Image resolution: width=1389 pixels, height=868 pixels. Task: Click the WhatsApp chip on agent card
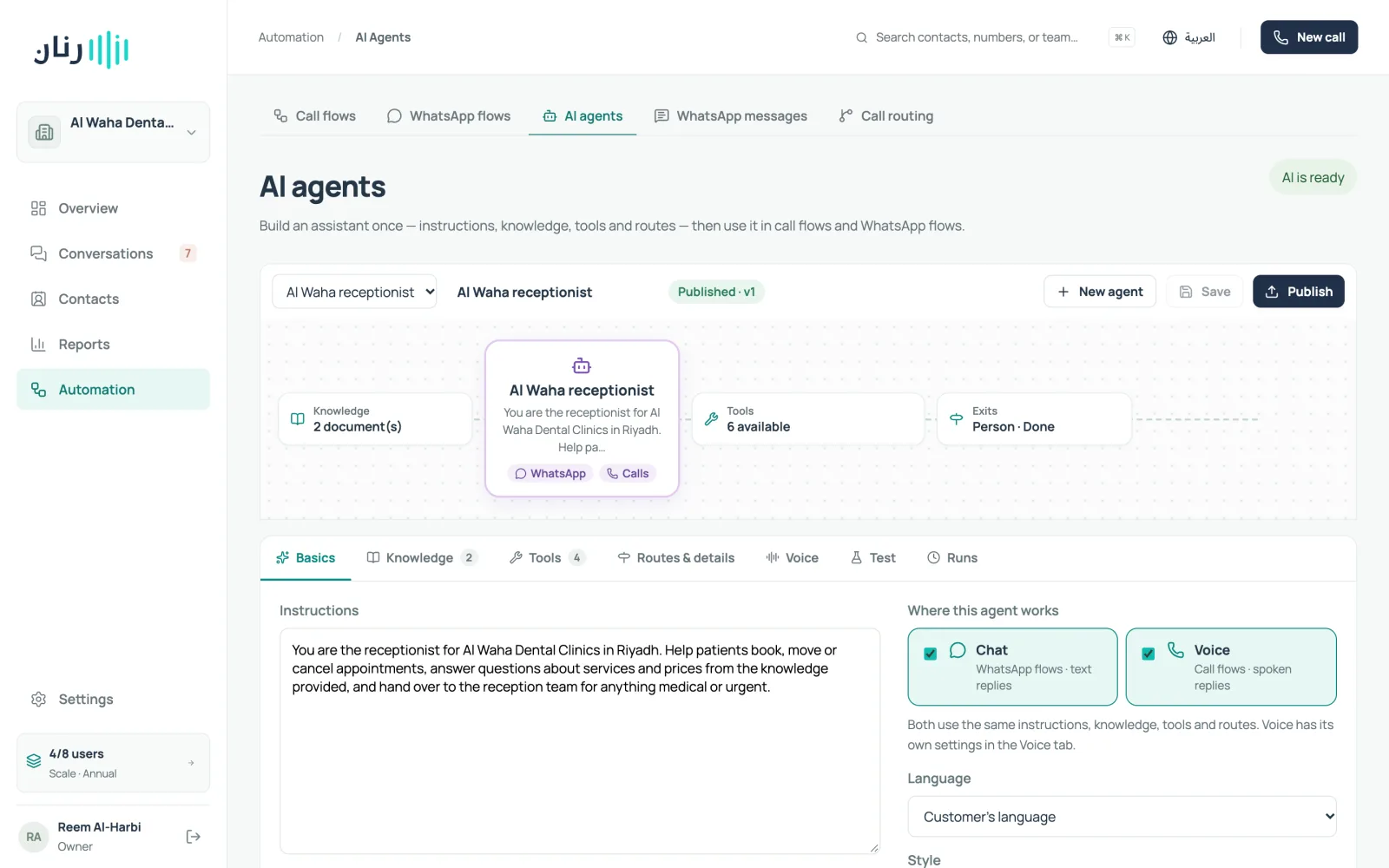(550, 473)
